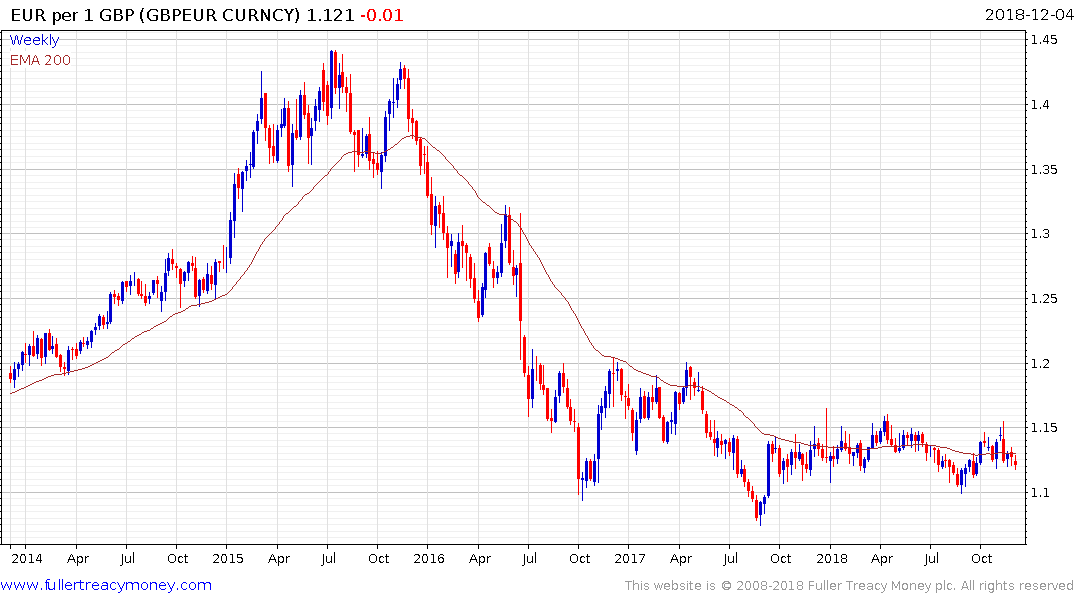The height and width of the screenshot is (600, 1075).
Task: Click the 1.15 y-axis label
Action: click(x=1044, y=428)
